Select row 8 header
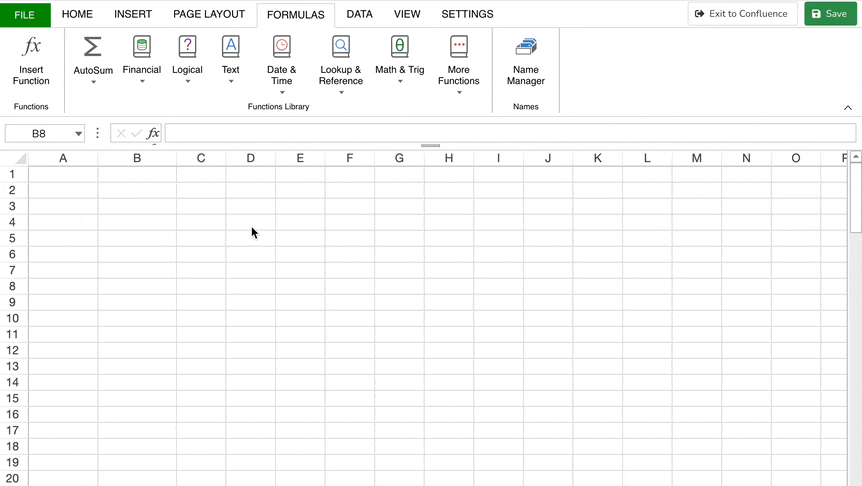Image resolution: width=862 pixels, height=486 pixels. pyautogui.click(x=13, y=286)
